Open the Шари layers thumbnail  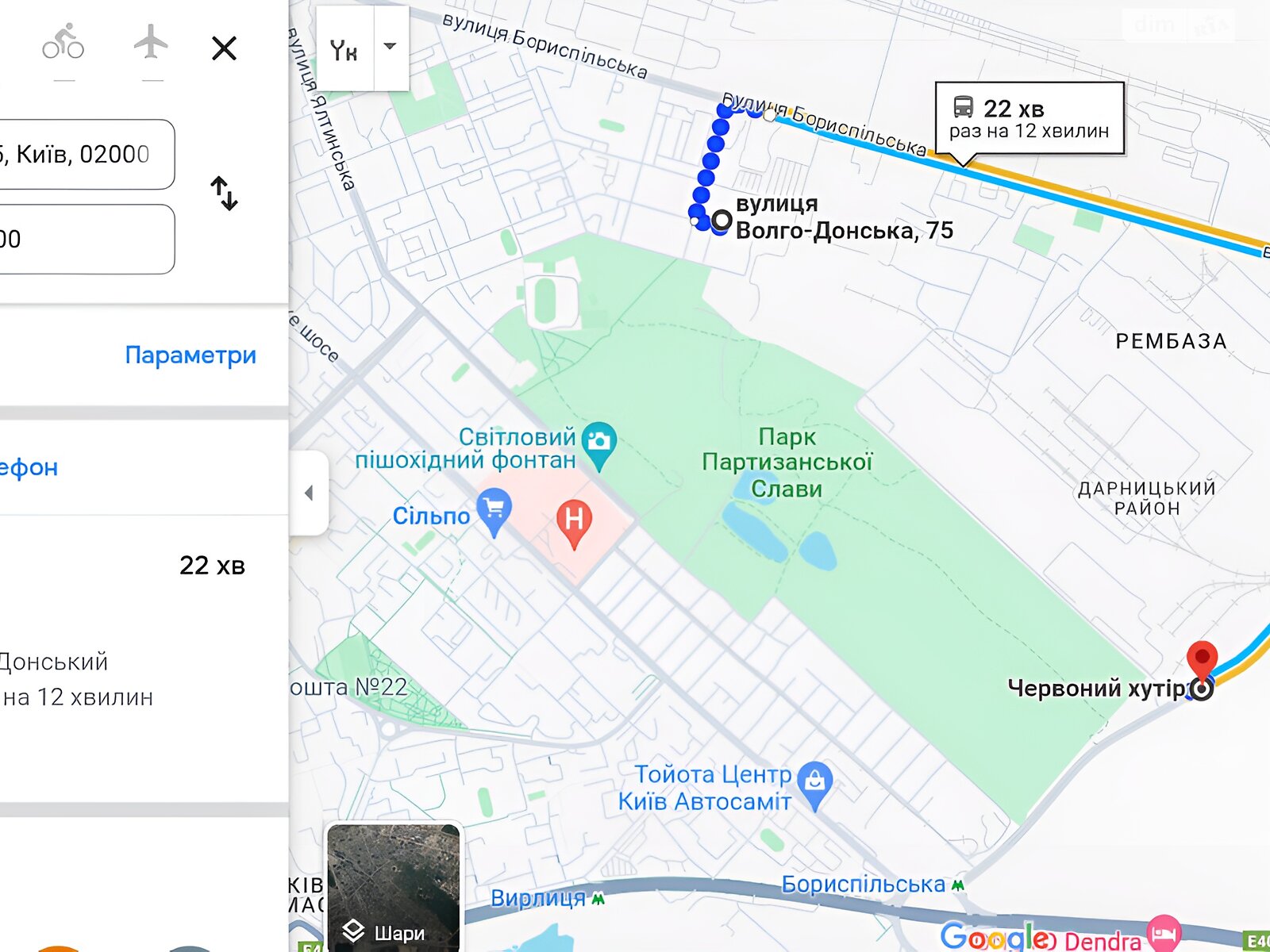tap(394, 887)
